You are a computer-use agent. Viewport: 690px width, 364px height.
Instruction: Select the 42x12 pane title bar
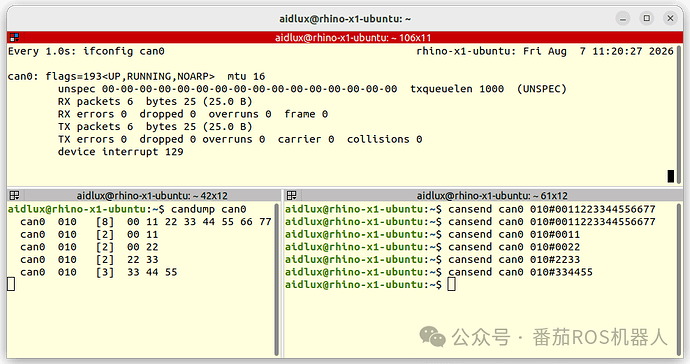pos(144,195)
